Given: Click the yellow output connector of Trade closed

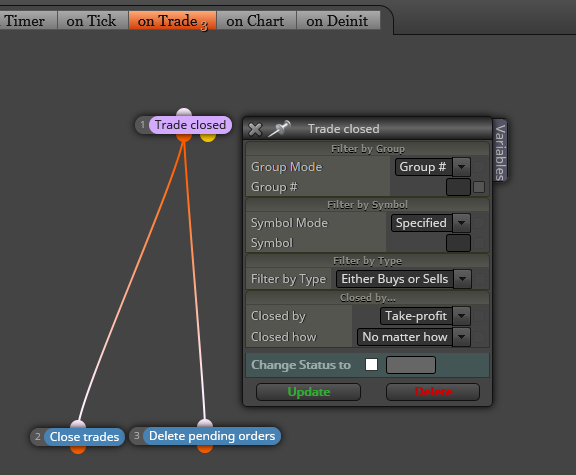Looking at the screenshot, I should coord(208,137).
